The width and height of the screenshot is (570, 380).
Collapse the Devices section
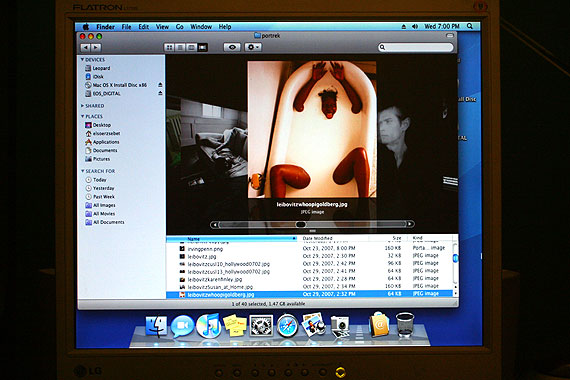point(83,59)
